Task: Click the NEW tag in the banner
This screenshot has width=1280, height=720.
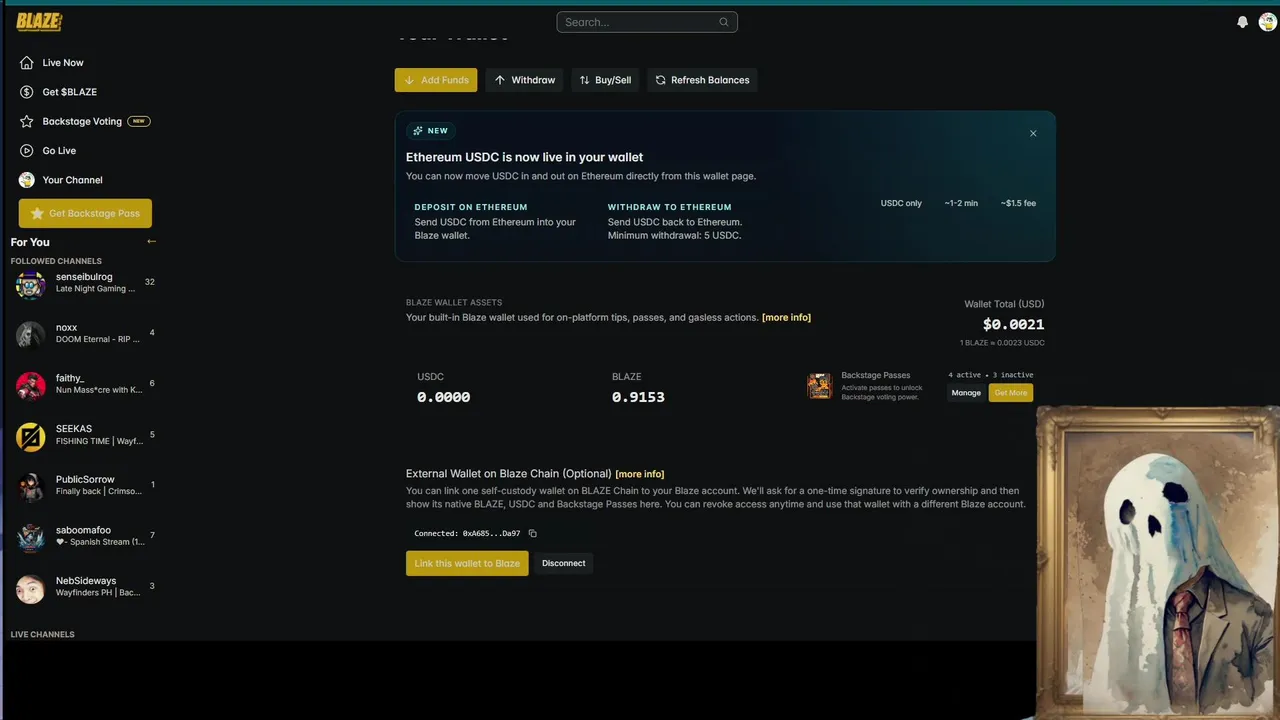Action: click(x=431, y=131)
